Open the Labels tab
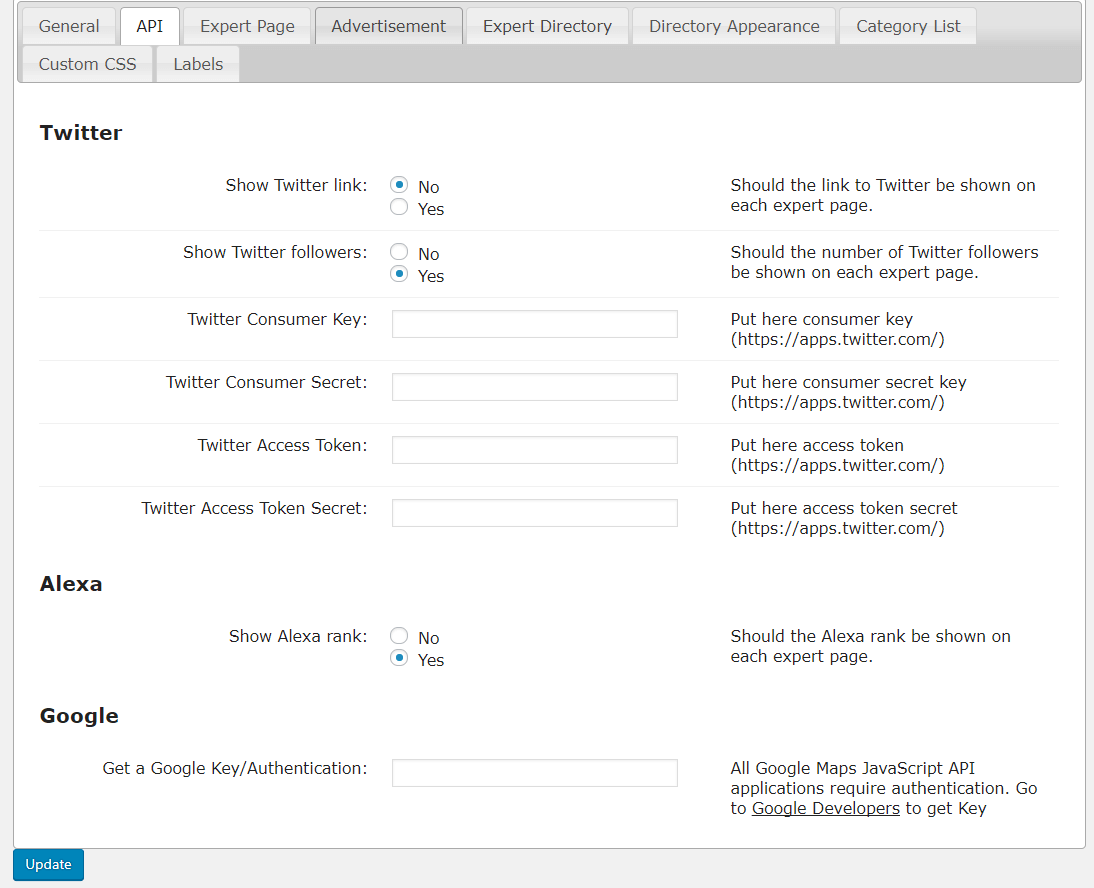This screenshot has width=1094, height=888. [x=198, y=64]
